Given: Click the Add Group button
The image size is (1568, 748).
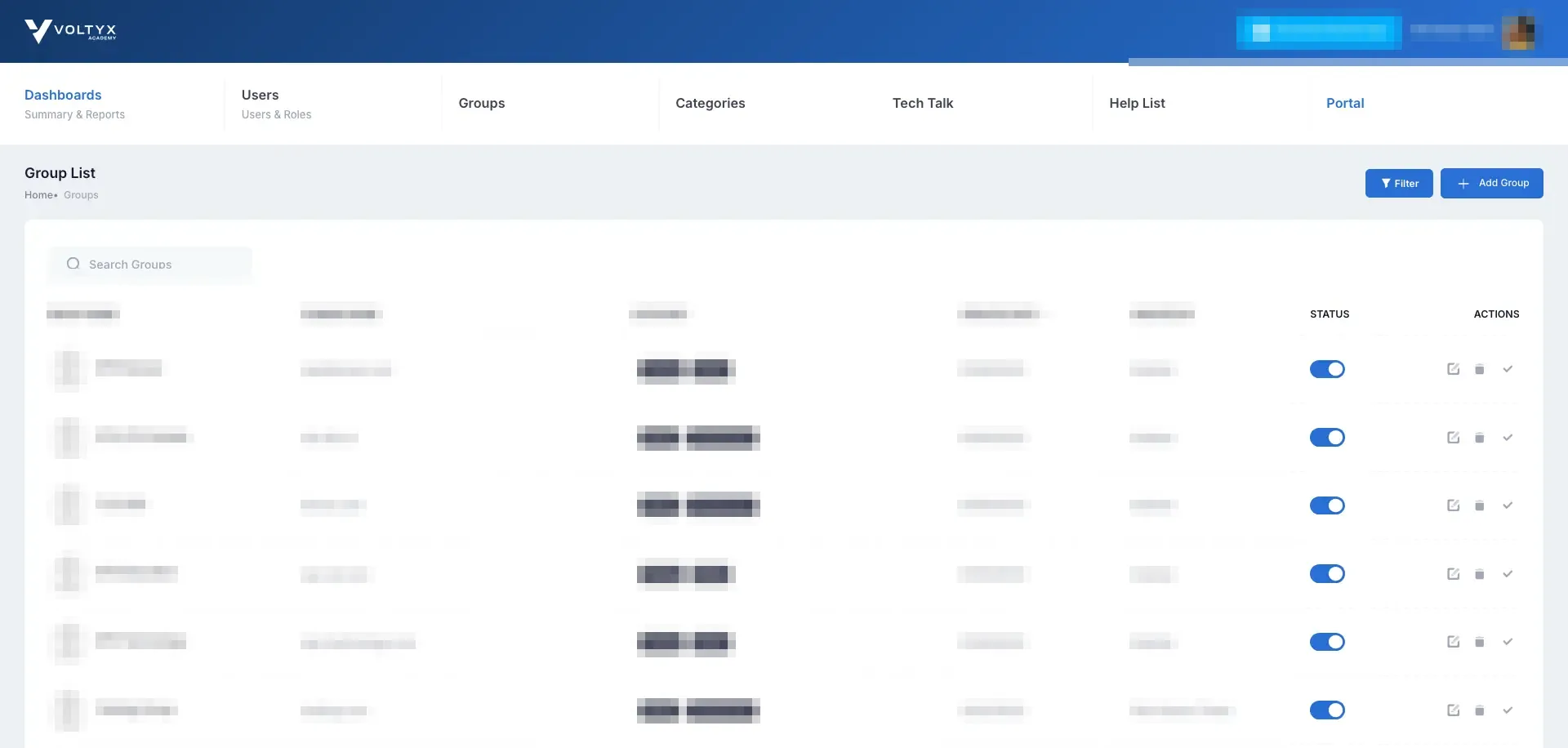Looking at the screenshot, I should coord(1491,183).
